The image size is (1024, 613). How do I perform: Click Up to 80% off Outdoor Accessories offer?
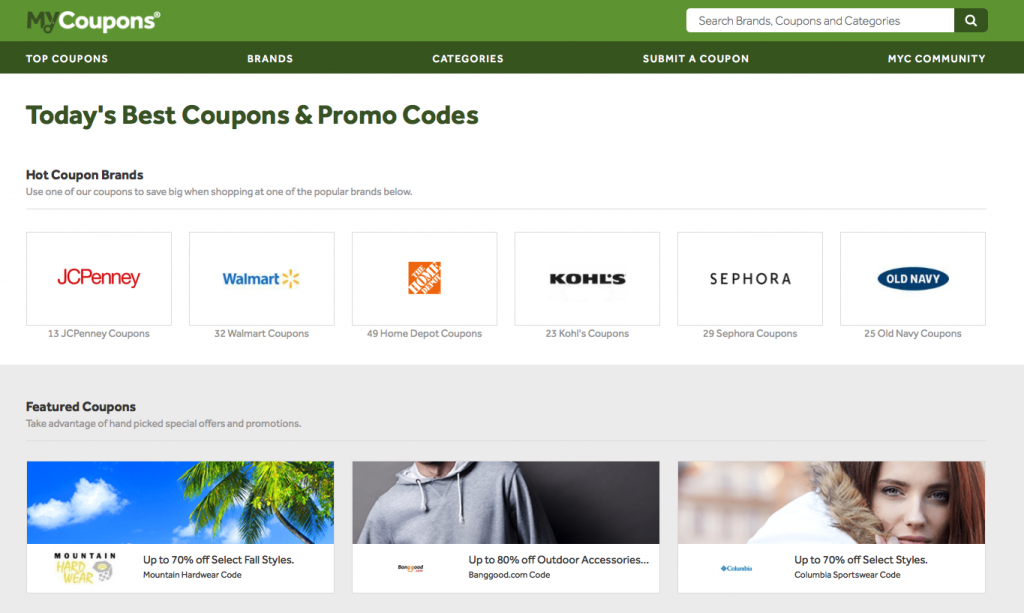(558, 559)
